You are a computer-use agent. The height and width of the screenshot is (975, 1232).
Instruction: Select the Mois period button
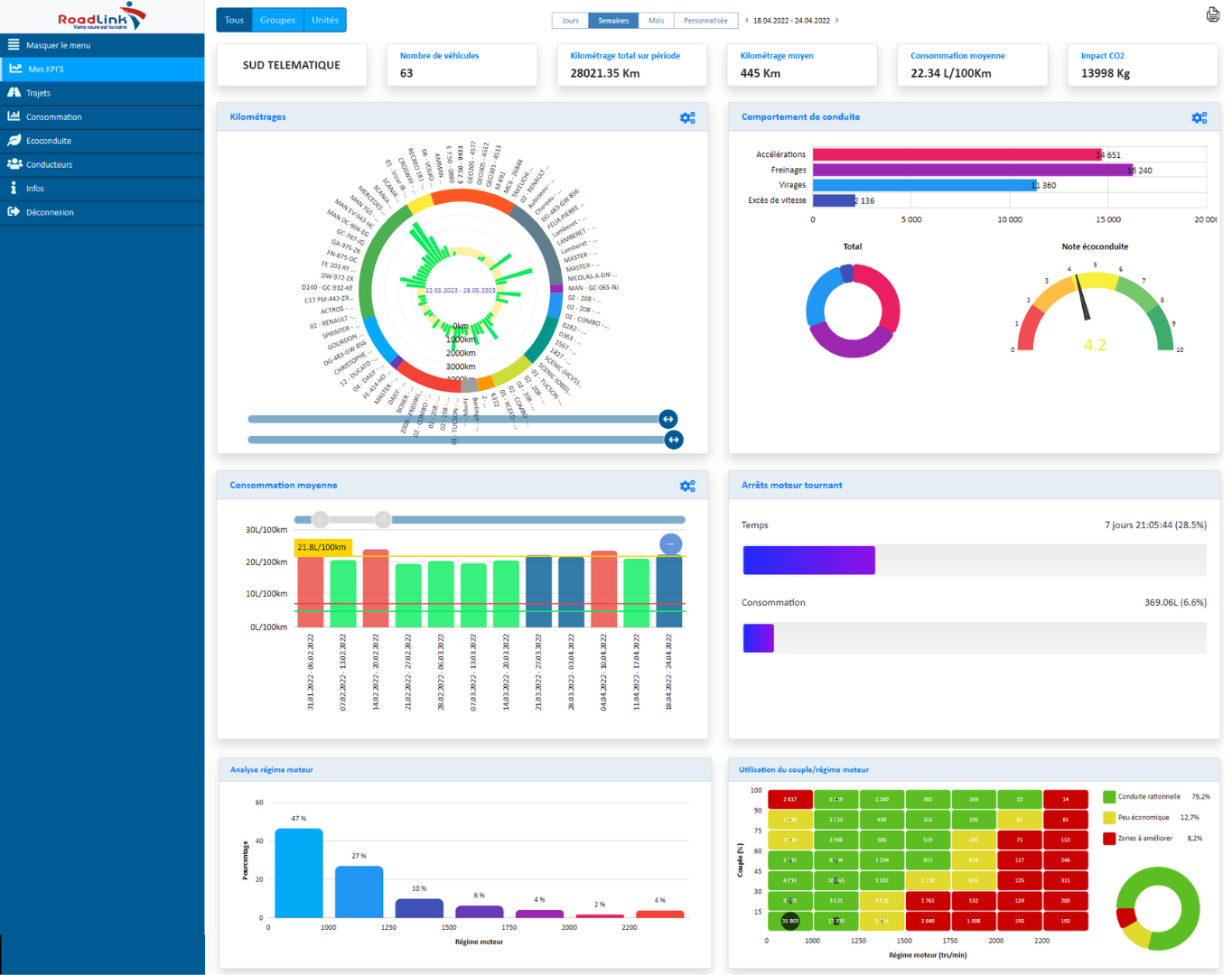[657, 20]
